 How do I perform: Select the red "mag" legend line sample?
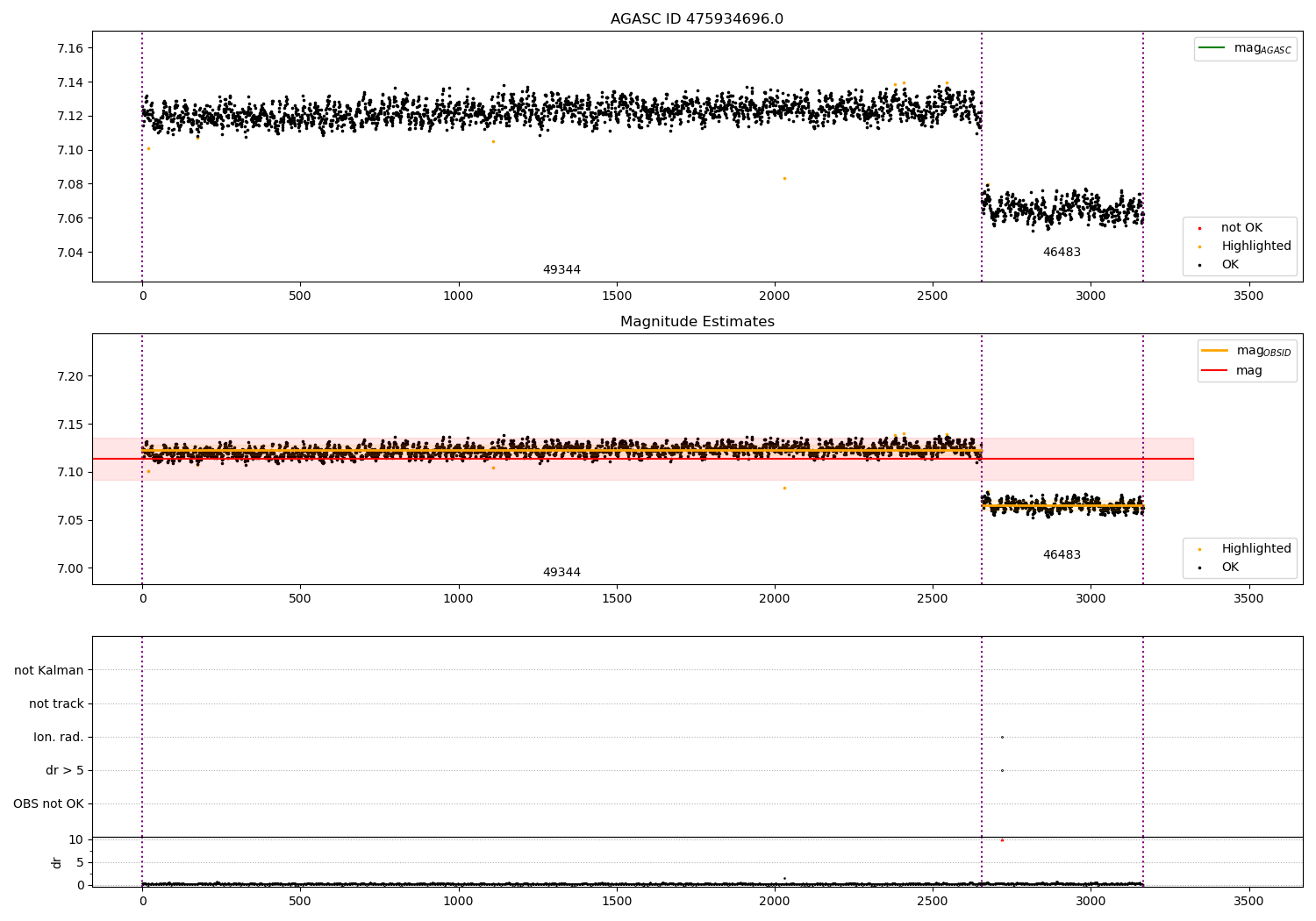coord(1215,370)
